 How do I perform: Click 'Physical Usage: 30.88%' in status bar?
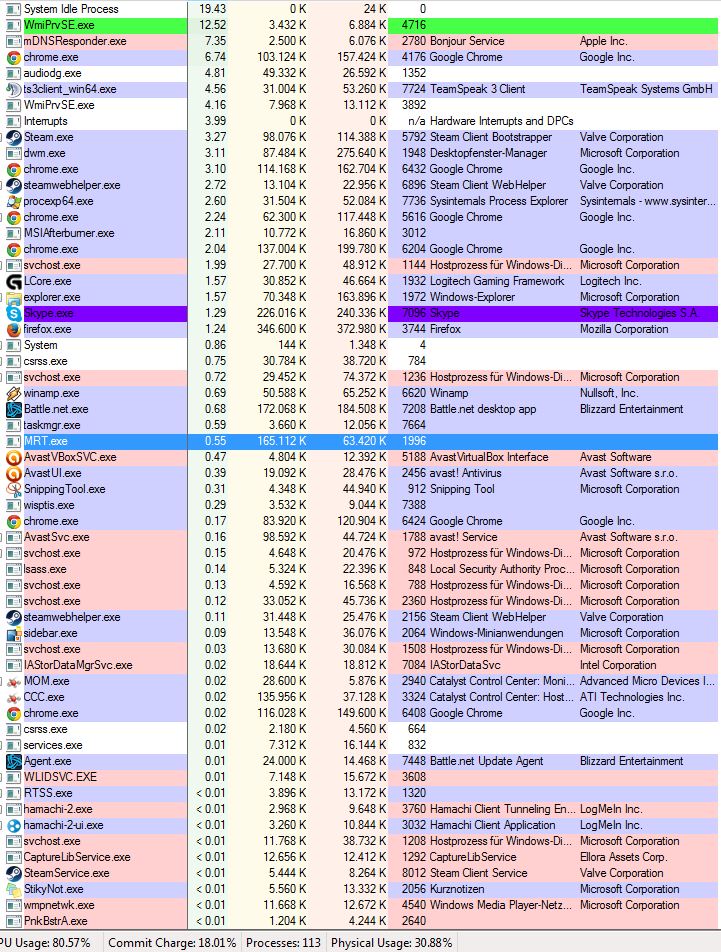point(391,943)
